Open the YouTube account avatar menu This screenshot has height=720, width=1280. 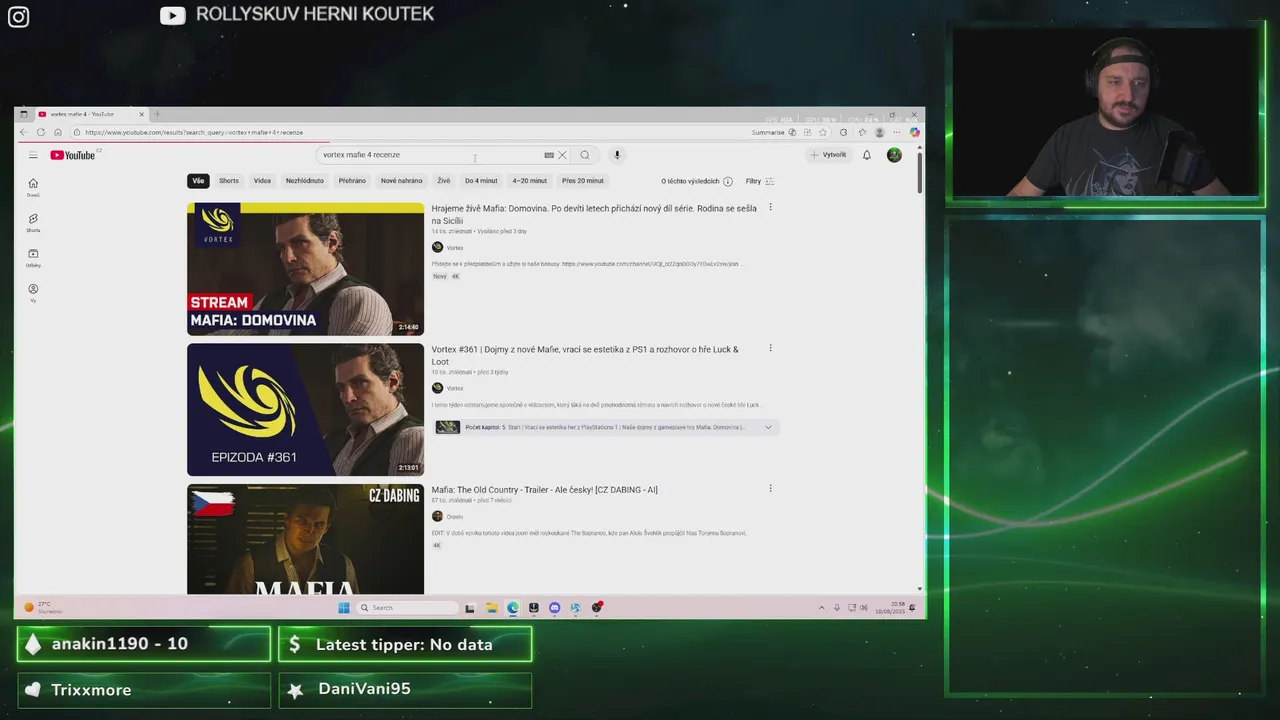[894, 155]
